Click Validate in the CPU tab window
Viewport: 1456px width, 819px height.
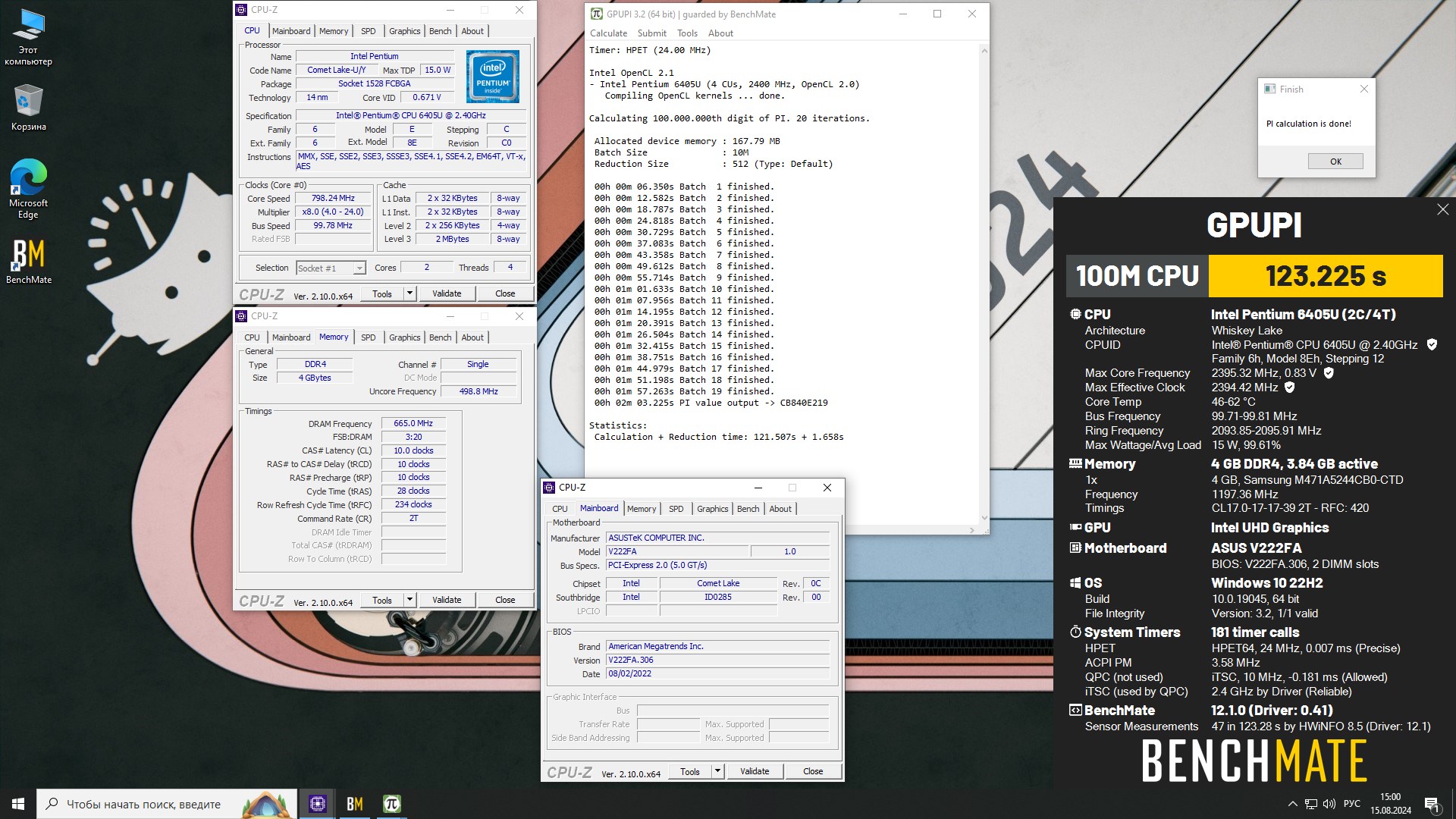[447, 293]
